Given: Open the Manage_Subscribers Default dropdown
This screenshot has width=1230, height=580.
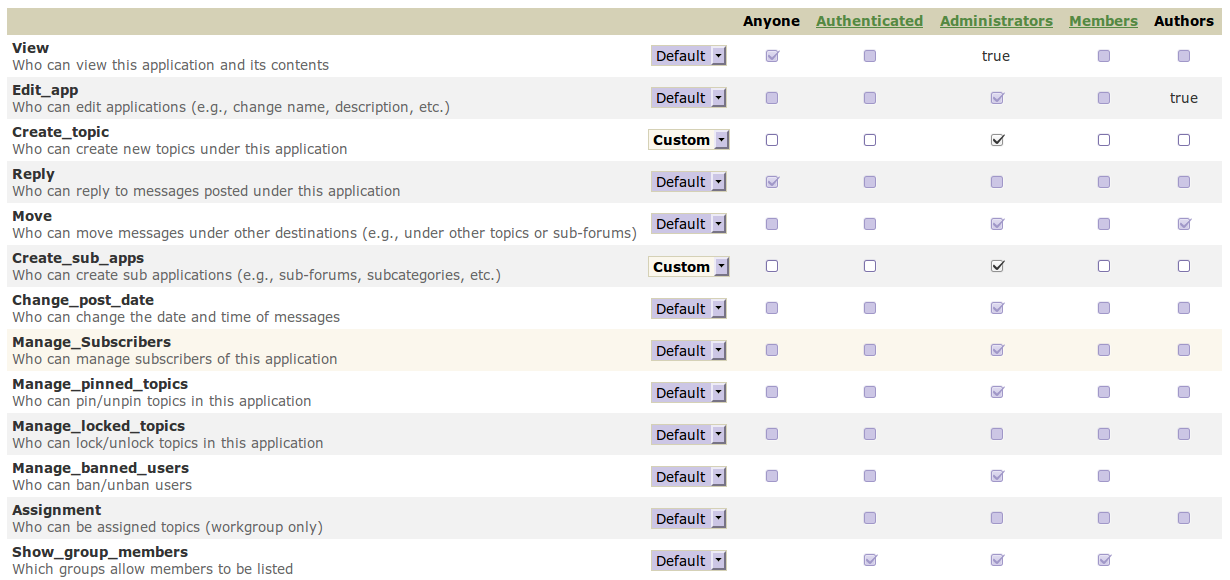Looking at the screenshot, I should coord(689,351).
